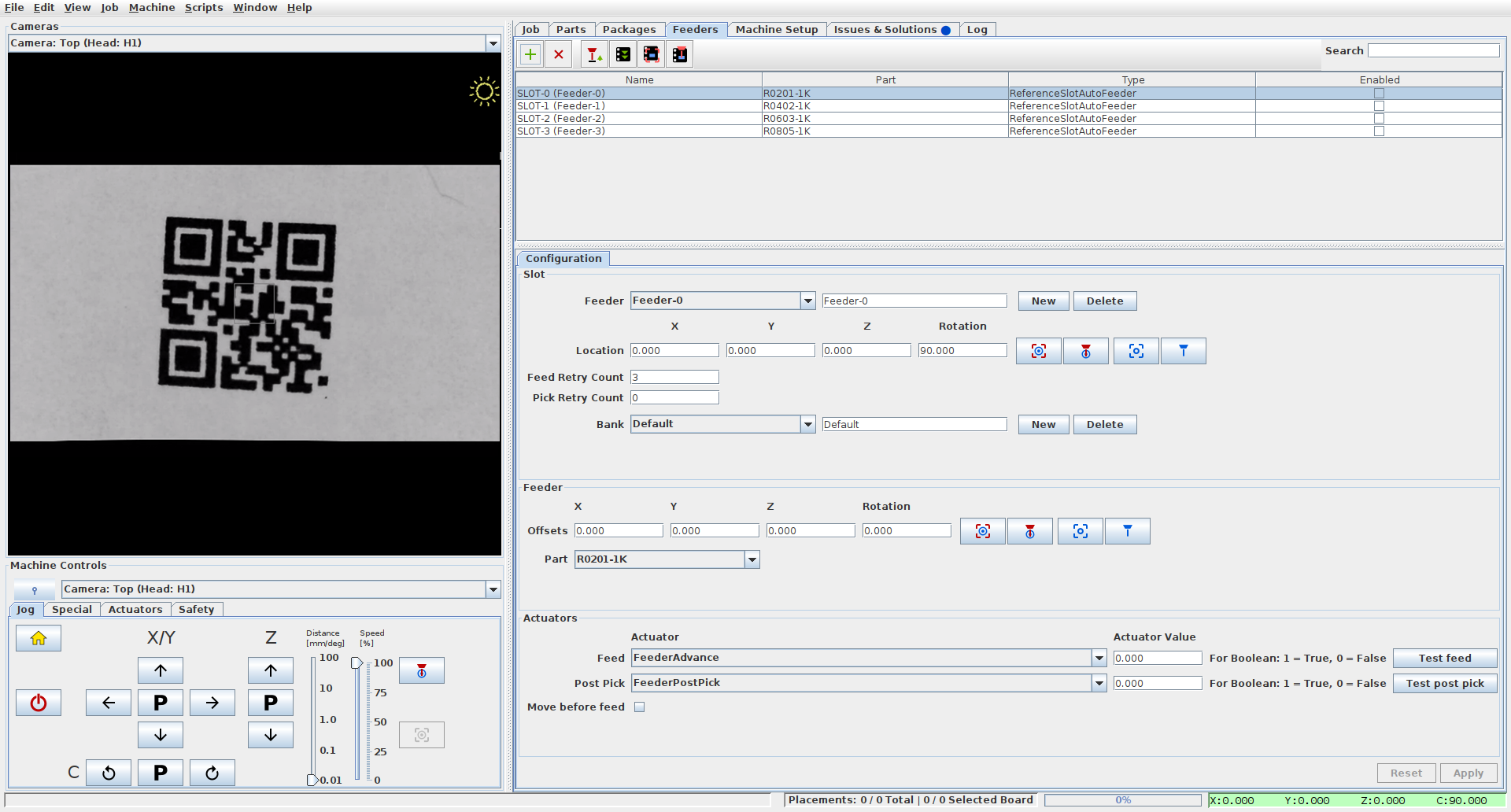Open Feeder-0 slot feeder dropdown
Viewport: 1511px width, 812px height.
[x=807, y=301]
